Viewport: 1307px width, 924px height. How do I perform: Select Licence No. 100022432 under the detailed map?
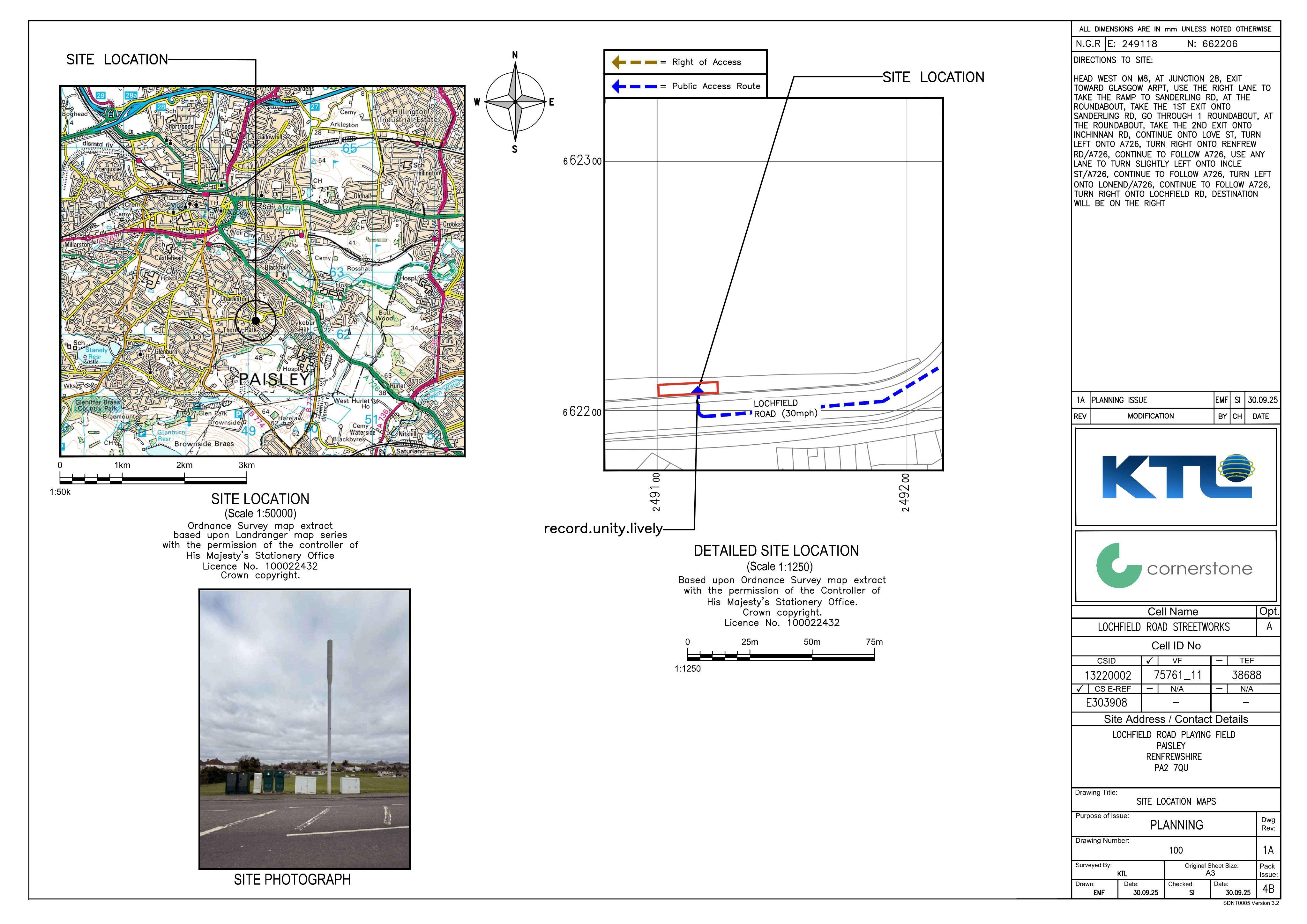click(781, 623)
